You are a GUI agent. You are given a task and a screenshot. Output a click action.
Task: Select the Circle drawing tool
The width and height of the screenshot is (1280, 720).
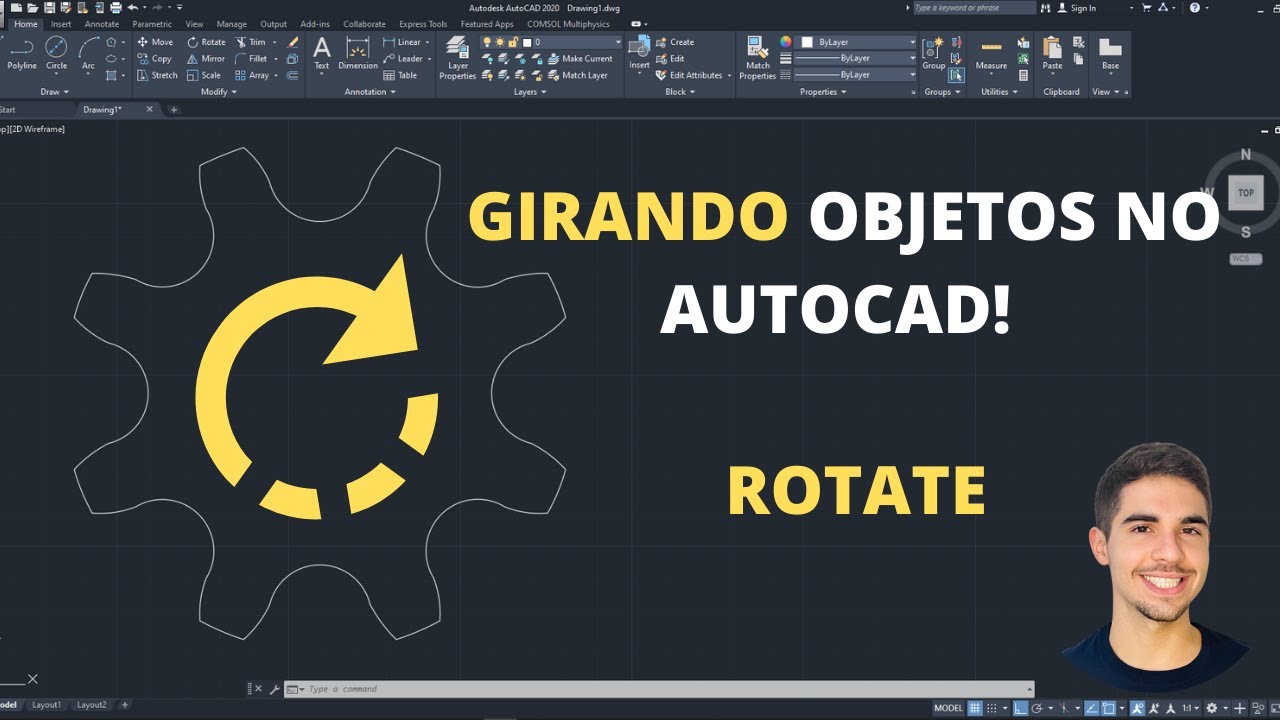click(x=57, y=54)
